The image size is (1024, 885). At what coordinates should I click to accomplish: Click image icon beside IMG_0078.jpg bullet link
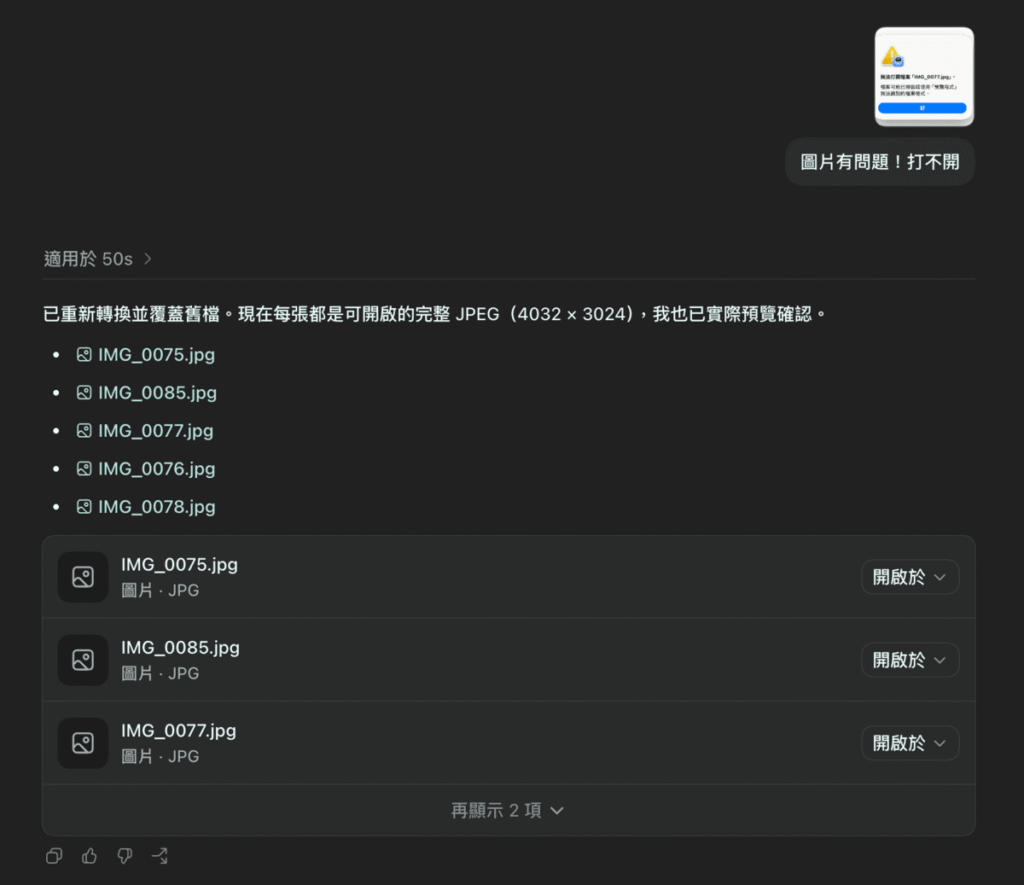pos(84,506)
